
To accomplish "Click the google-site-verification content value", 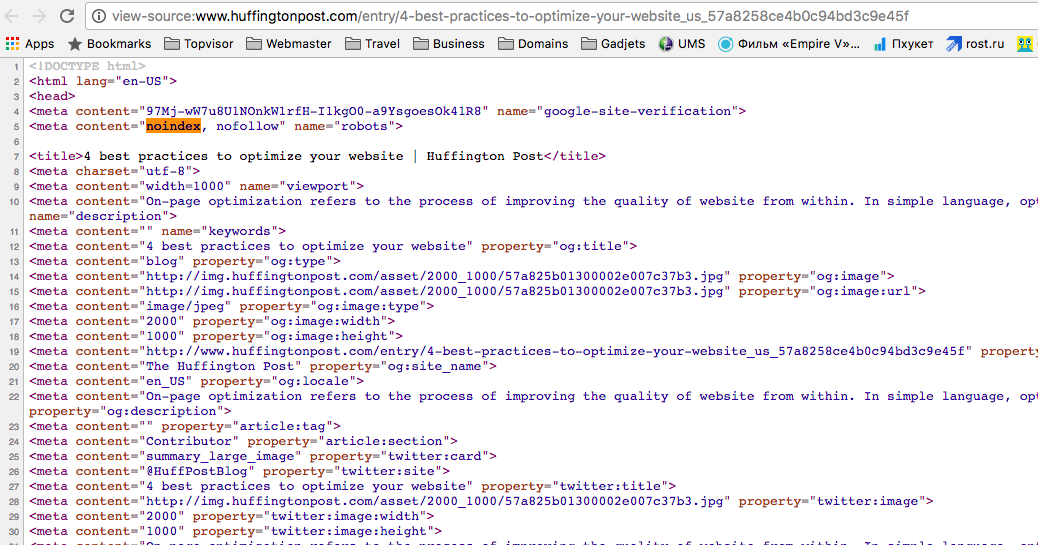I will tap(314, 111).
